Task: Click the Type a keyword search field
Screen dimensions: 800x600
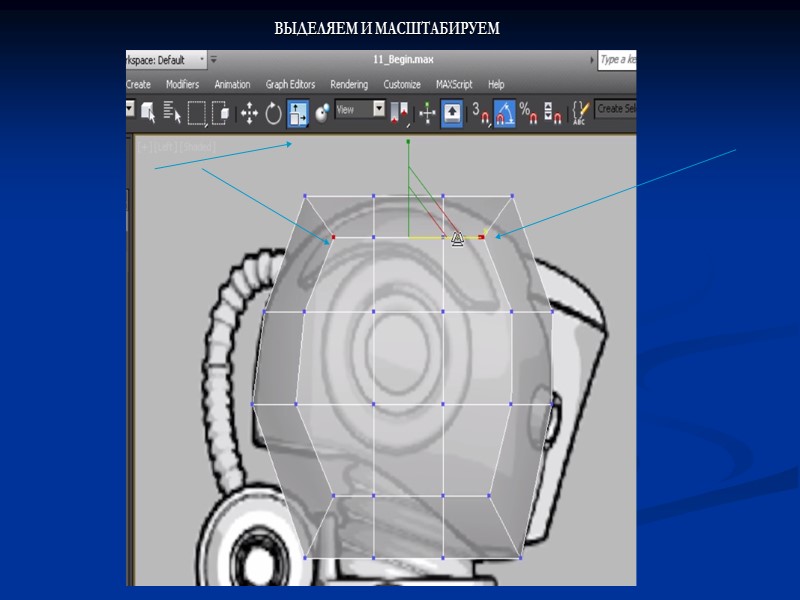Action: (x=617, y=60)
